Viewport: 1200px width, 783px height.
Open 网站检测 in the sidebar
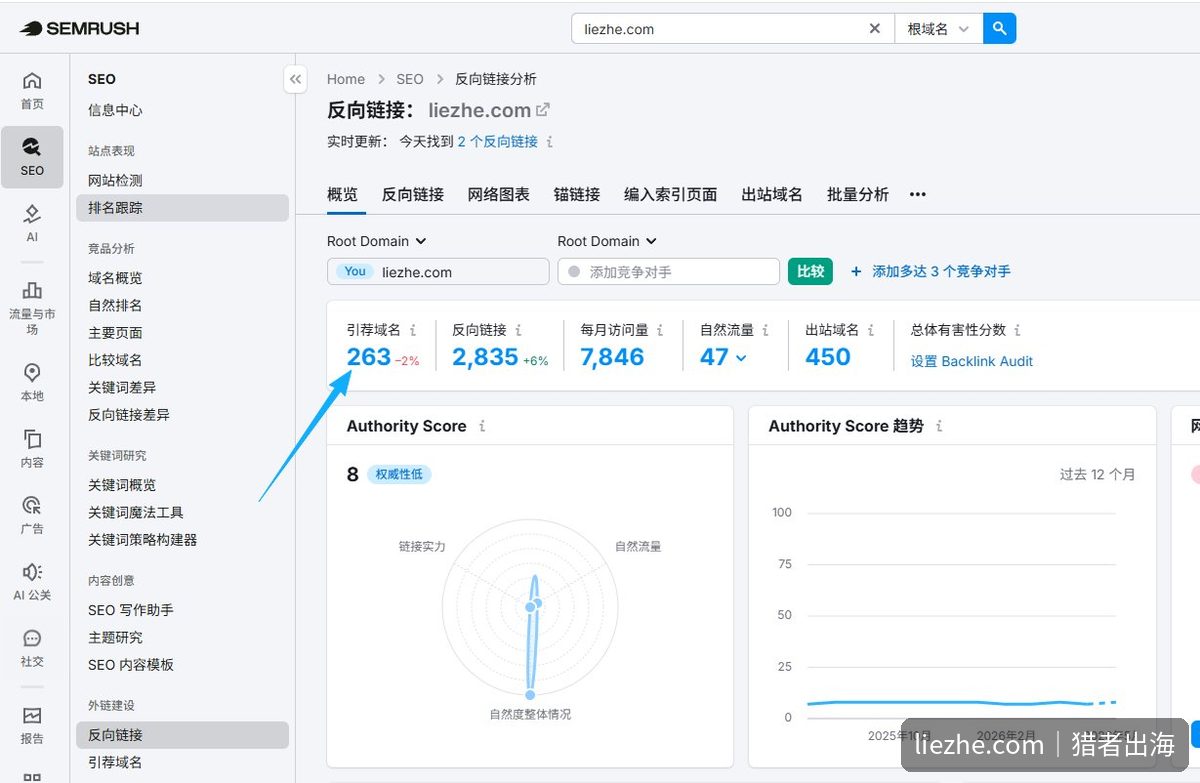(115, 181)
